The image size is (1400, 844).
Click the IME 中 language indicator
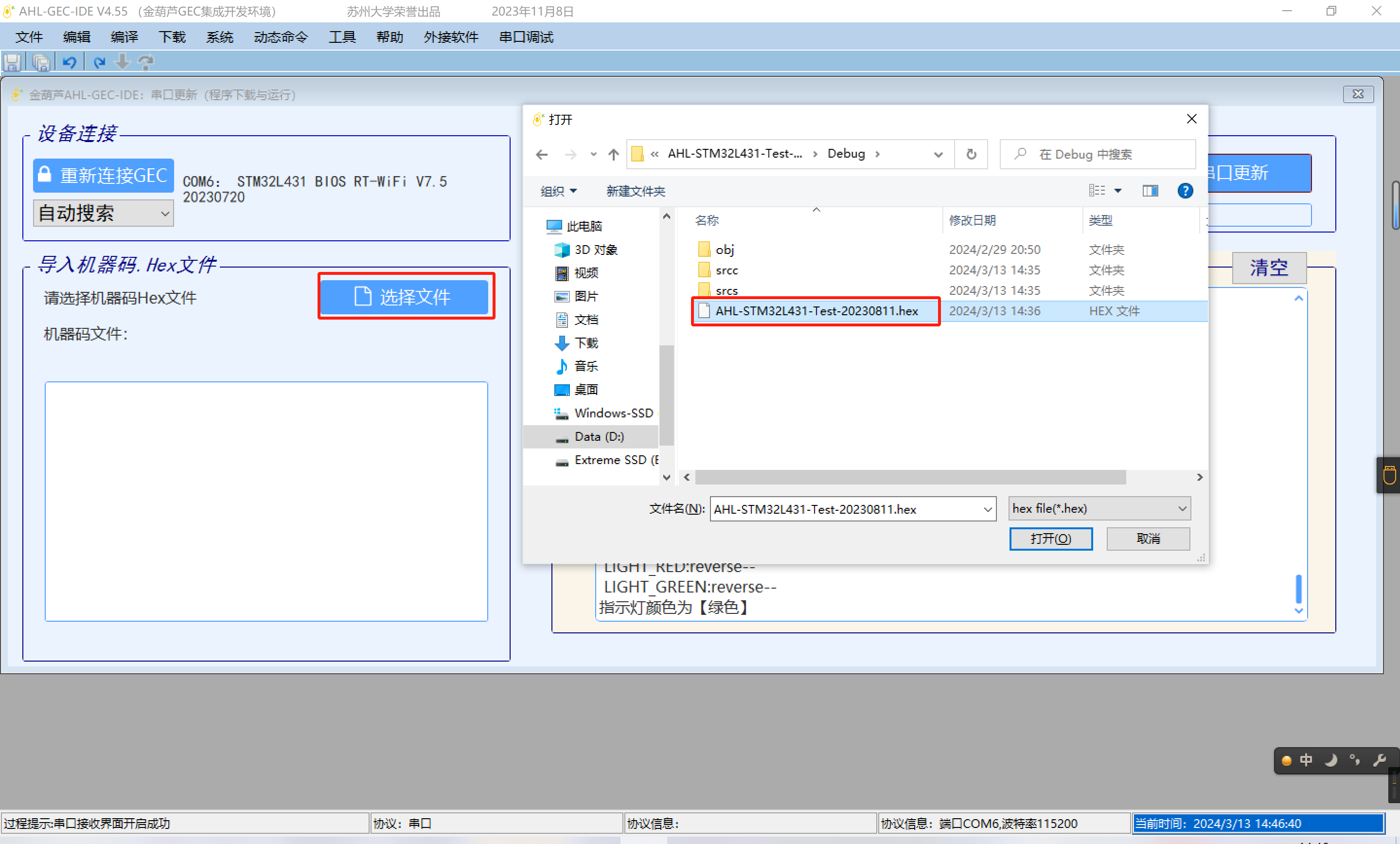(x=1306, y=760)
